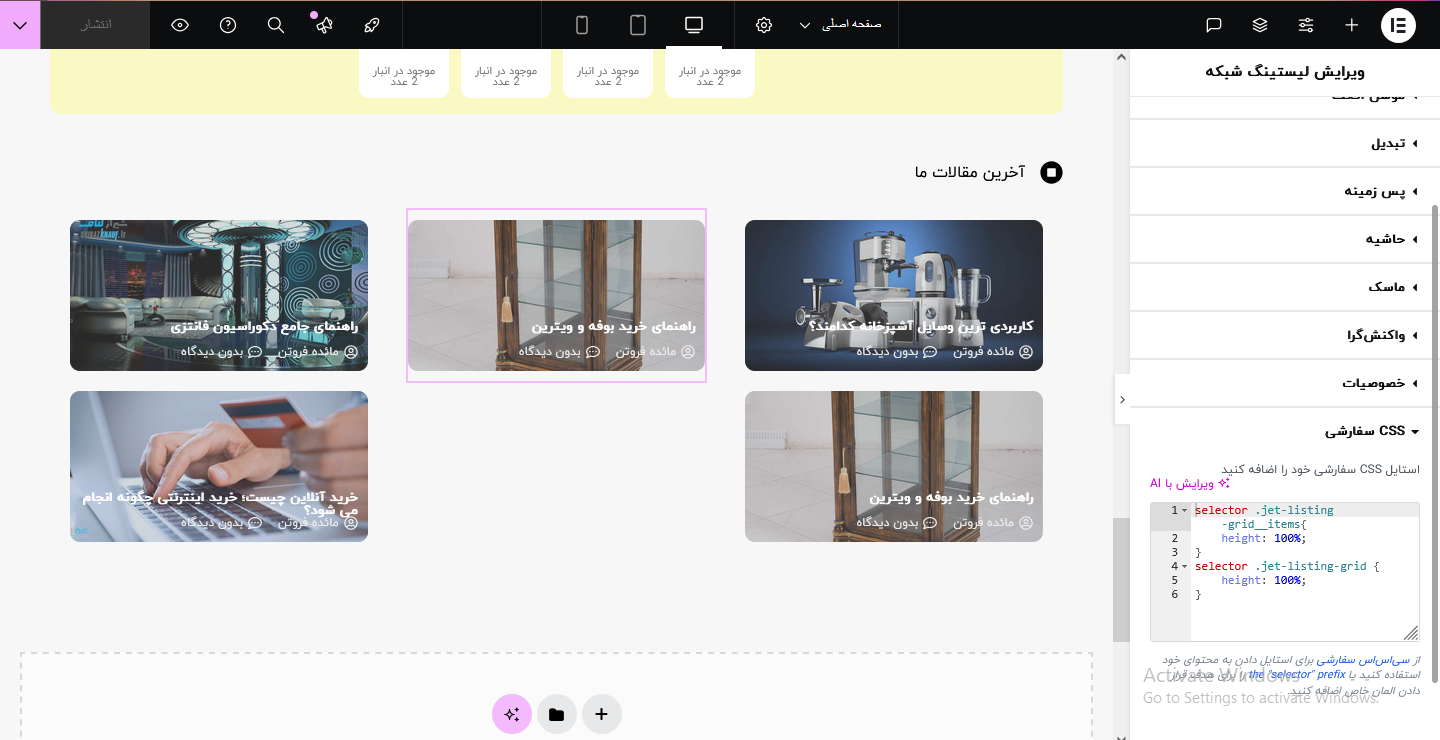This screenshot has height=740, width=1440.
Task: Open site settings sliders icon
Action: [1306, 25]
